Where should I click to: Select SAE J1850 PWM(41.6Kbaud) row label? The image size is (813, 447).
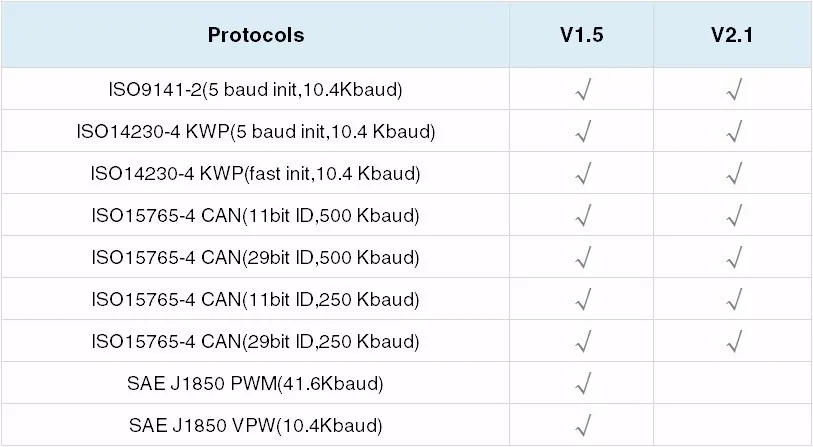[x=255, y=384]
